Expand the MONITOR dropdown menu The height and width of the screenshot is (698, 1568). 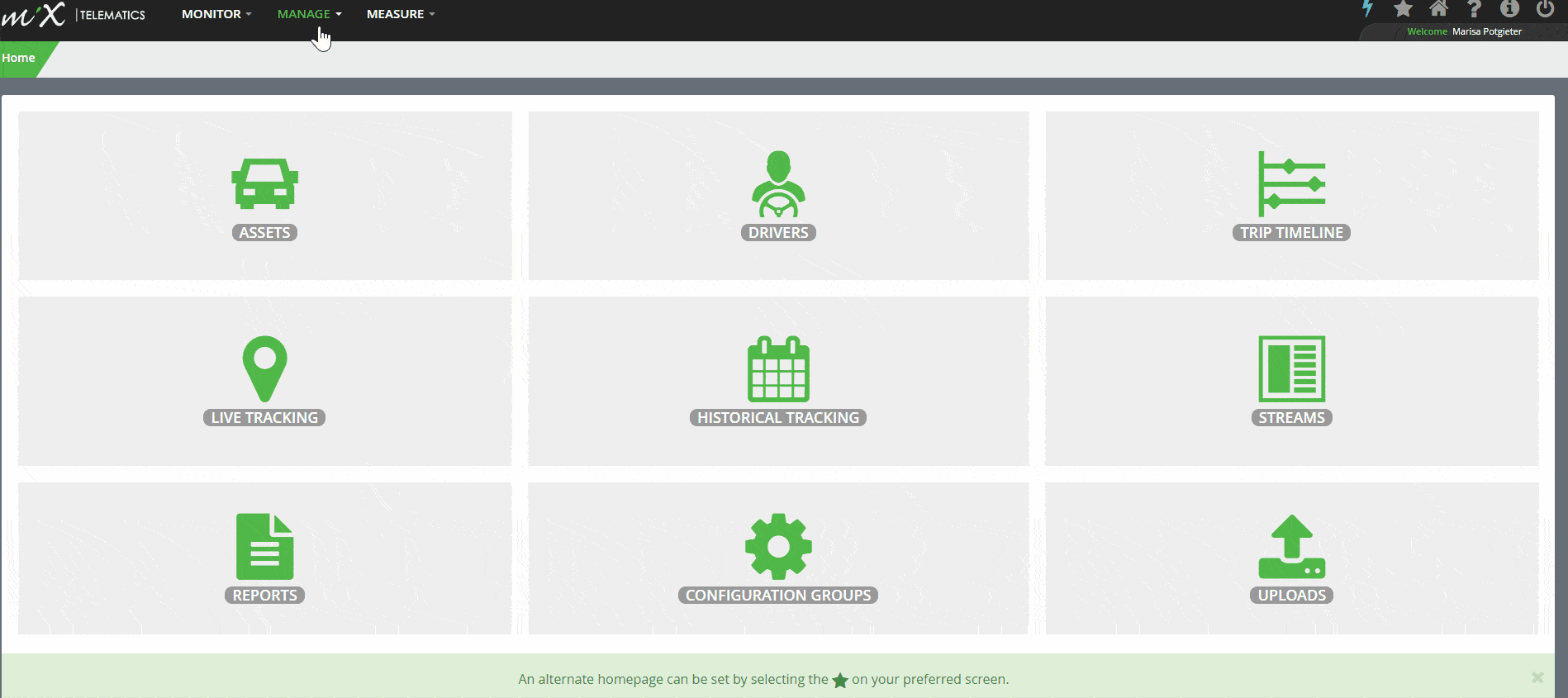coord(216,14)
